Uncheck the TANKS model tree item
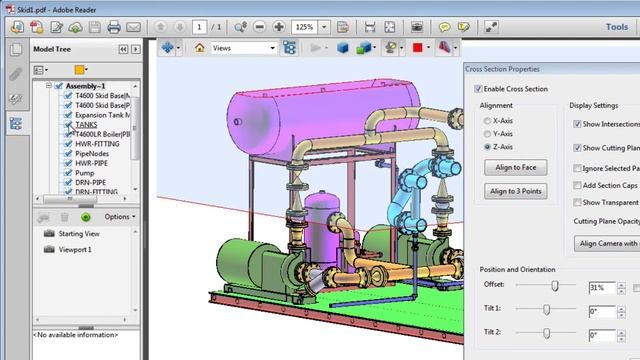The image size is (640, 360). click(68, 124)
